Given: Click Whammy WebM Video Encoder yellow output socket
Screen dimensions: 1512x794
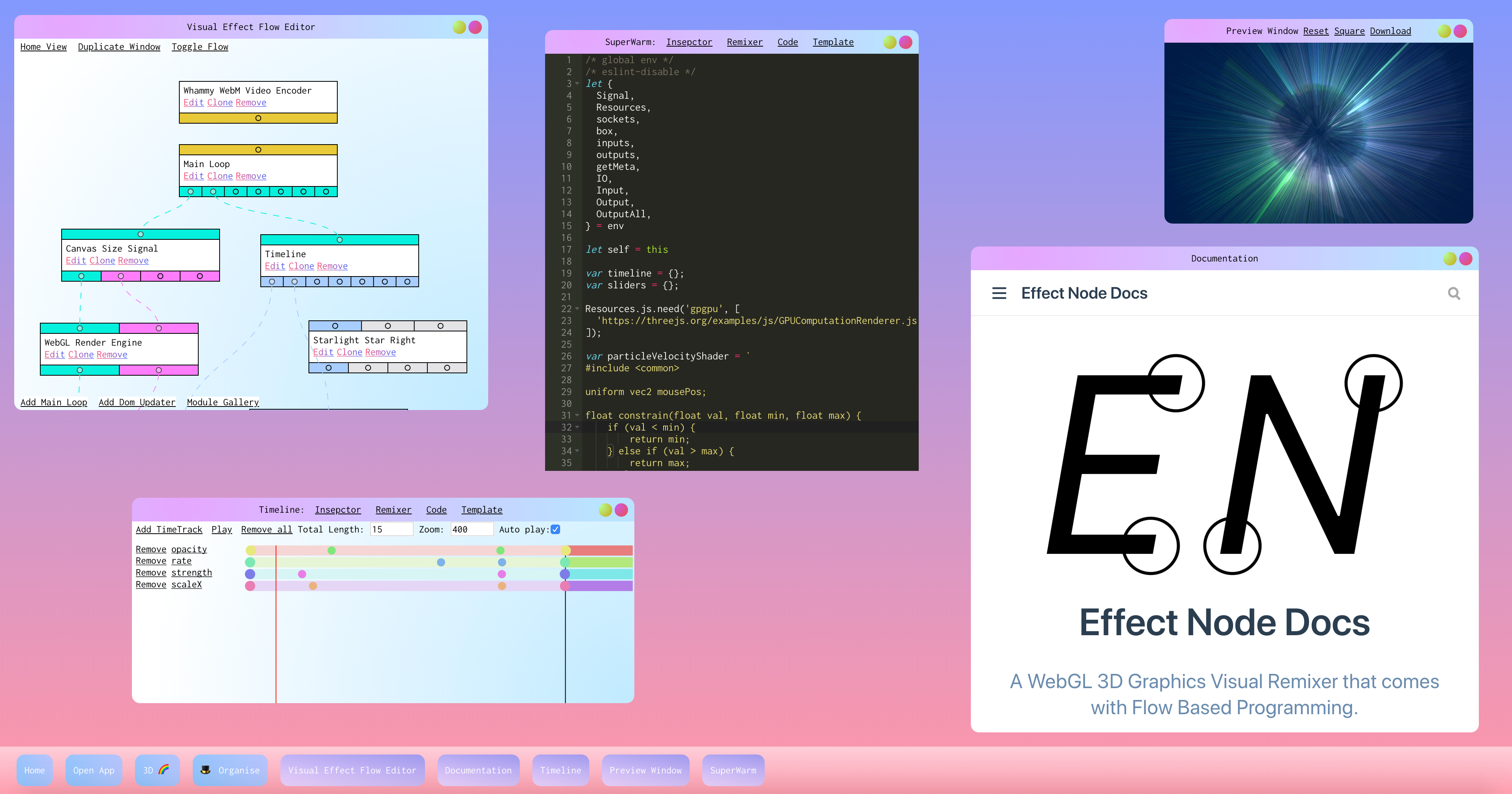Looking at the screenshot, I should coord(258,118).
